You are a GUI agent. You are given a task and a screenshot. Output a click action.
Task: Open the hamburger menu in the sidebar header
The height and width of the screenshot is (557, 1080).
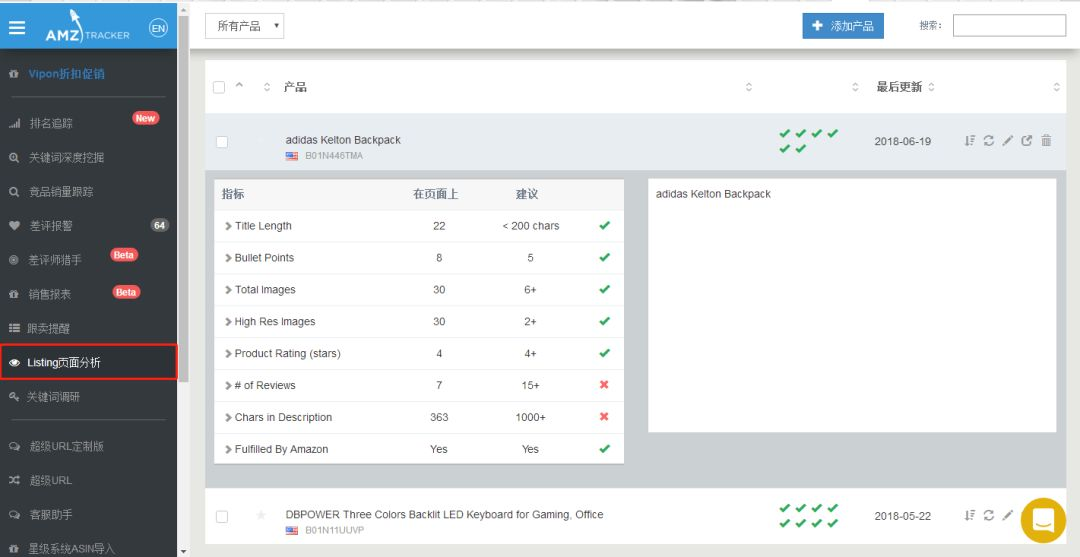(17, 28)
